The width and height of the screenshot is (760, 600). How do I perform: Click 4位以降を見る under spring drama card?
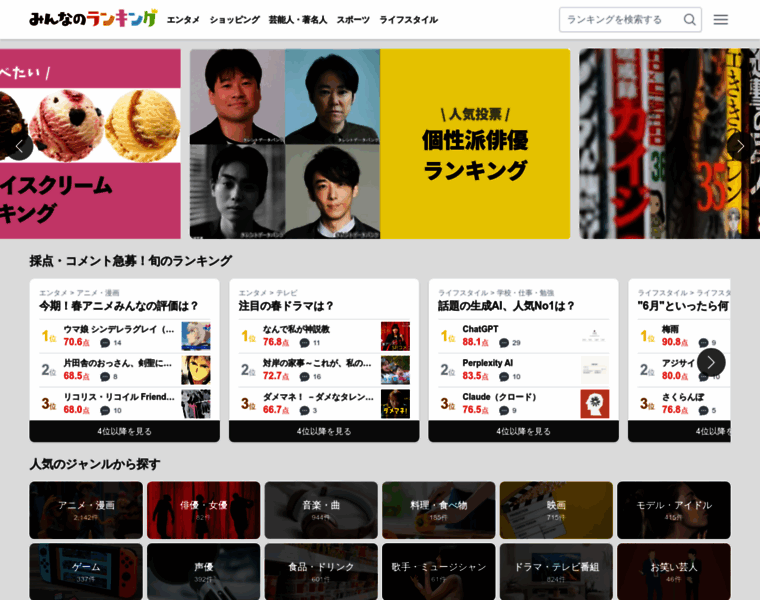tap(324, 431)
